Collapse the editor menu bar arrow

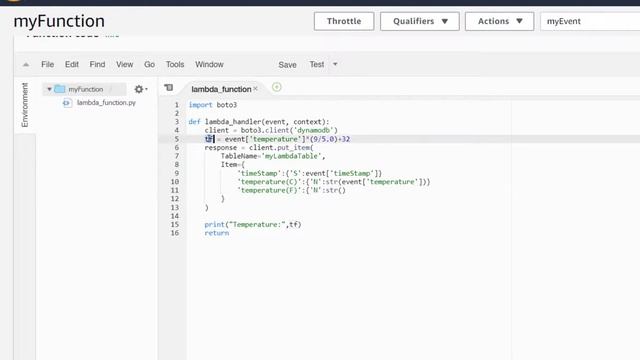(26, 64)
